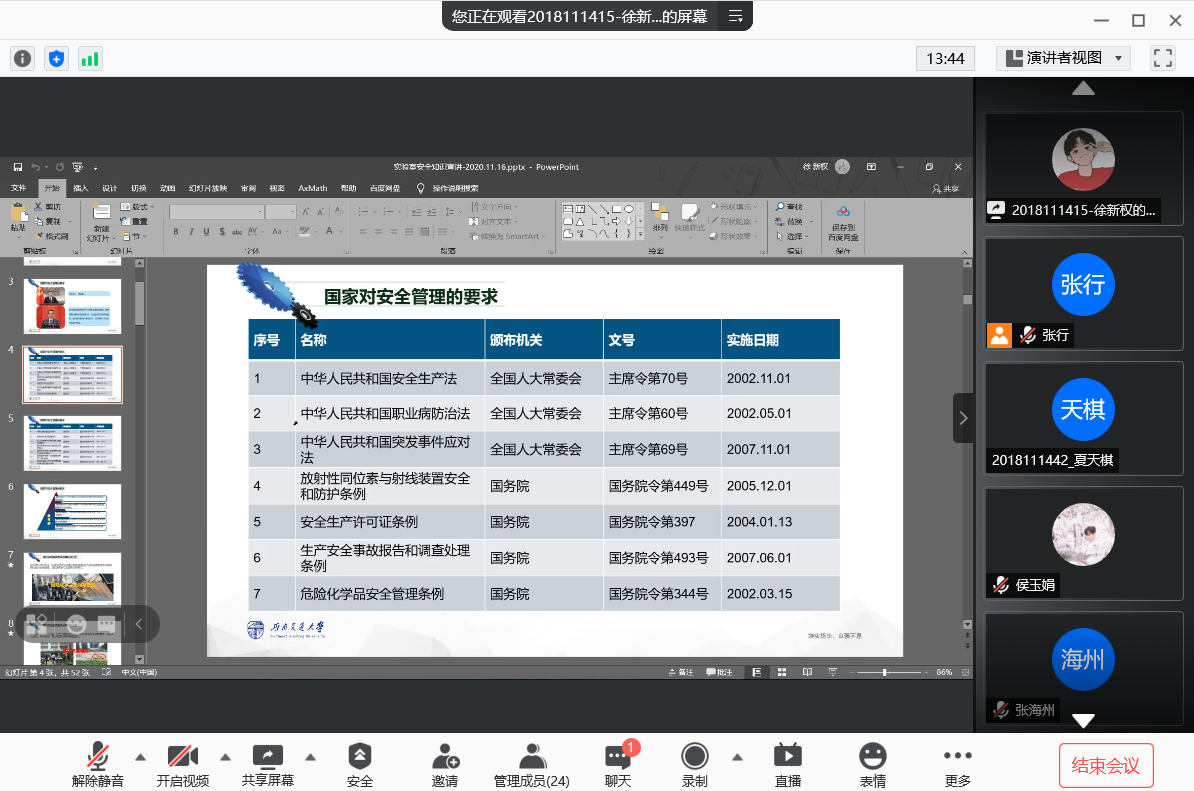This screenshot has height=791, width=1194.
Task: Unmute the microphone (解除静音)
Action: click(97, 758)
